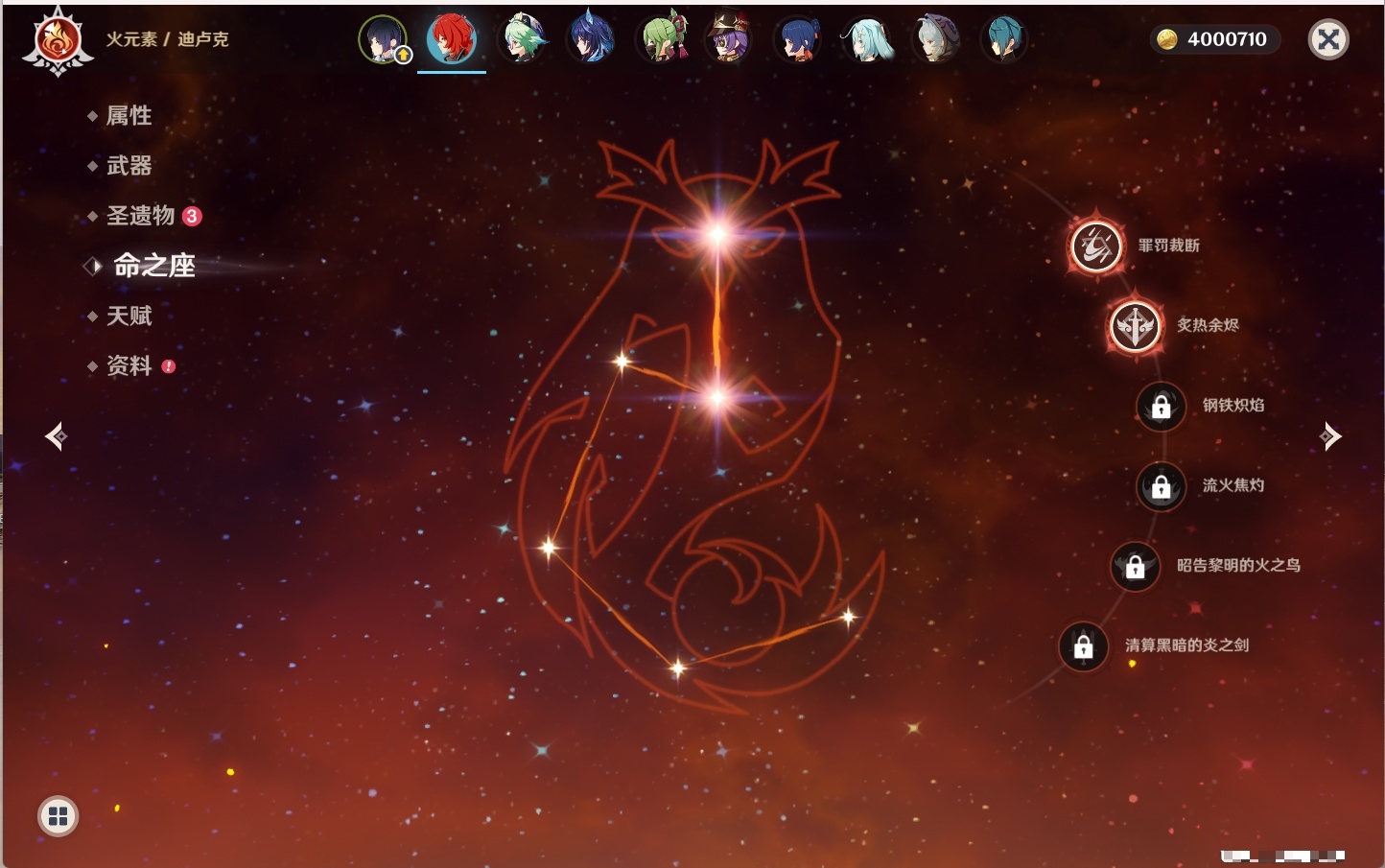Open the 属性 attributes page
The image size is (1385, 868).
click(129, 116)
